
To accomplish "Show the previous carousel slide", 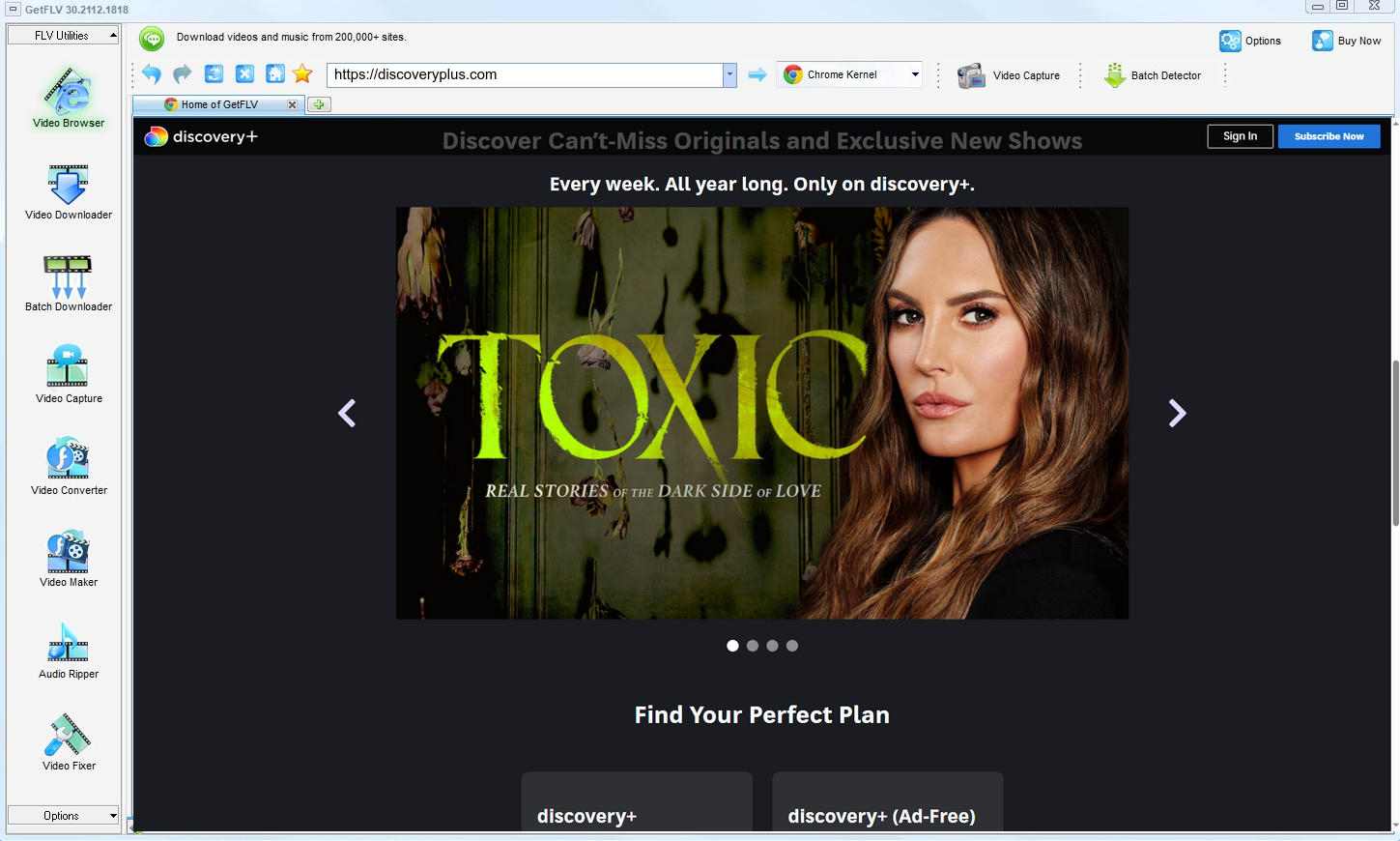I will (x=347, y=413).
